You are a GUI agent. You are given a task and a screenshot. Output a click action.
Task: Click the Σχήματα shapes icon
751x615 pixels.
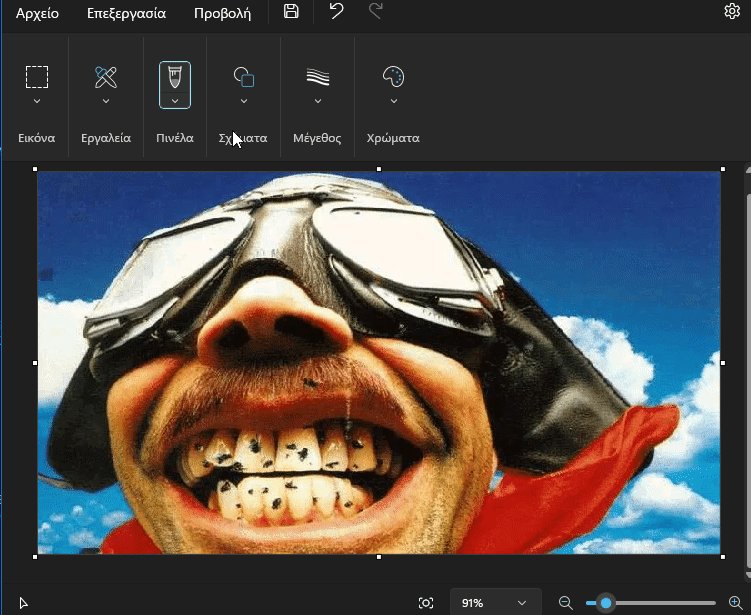tap(244, 77)
